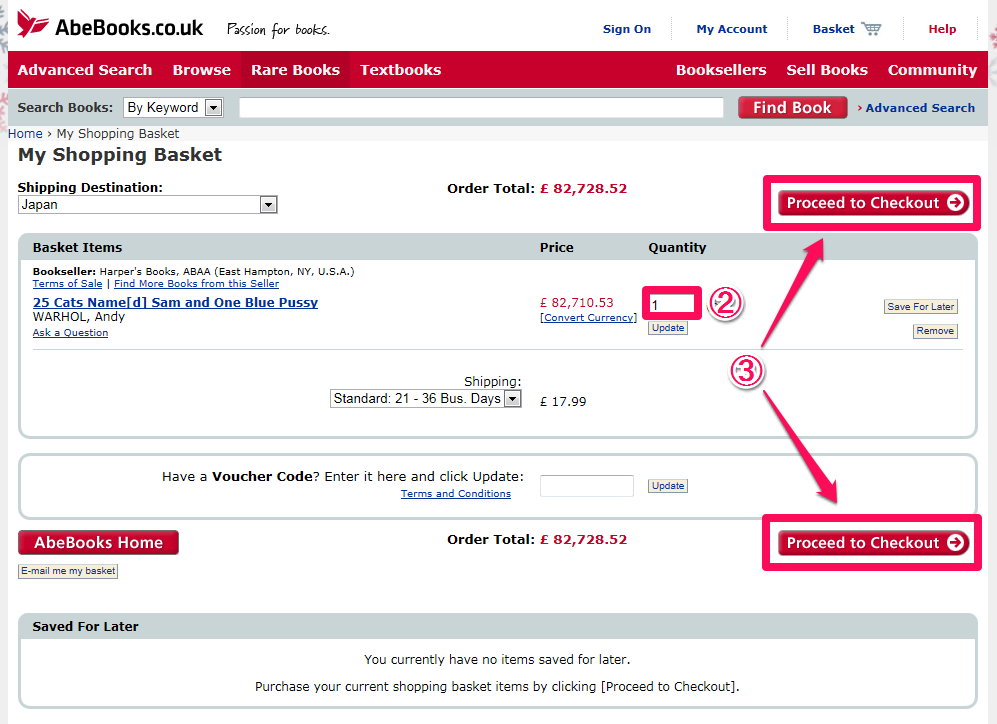
Task: Click the Sign On link
Action: click(627, 29)
